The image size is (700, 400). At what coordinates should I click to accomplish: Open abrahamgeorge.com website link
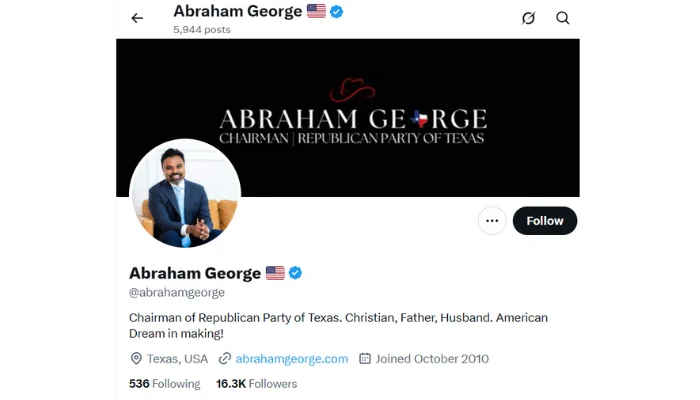(x=292, y=359)
